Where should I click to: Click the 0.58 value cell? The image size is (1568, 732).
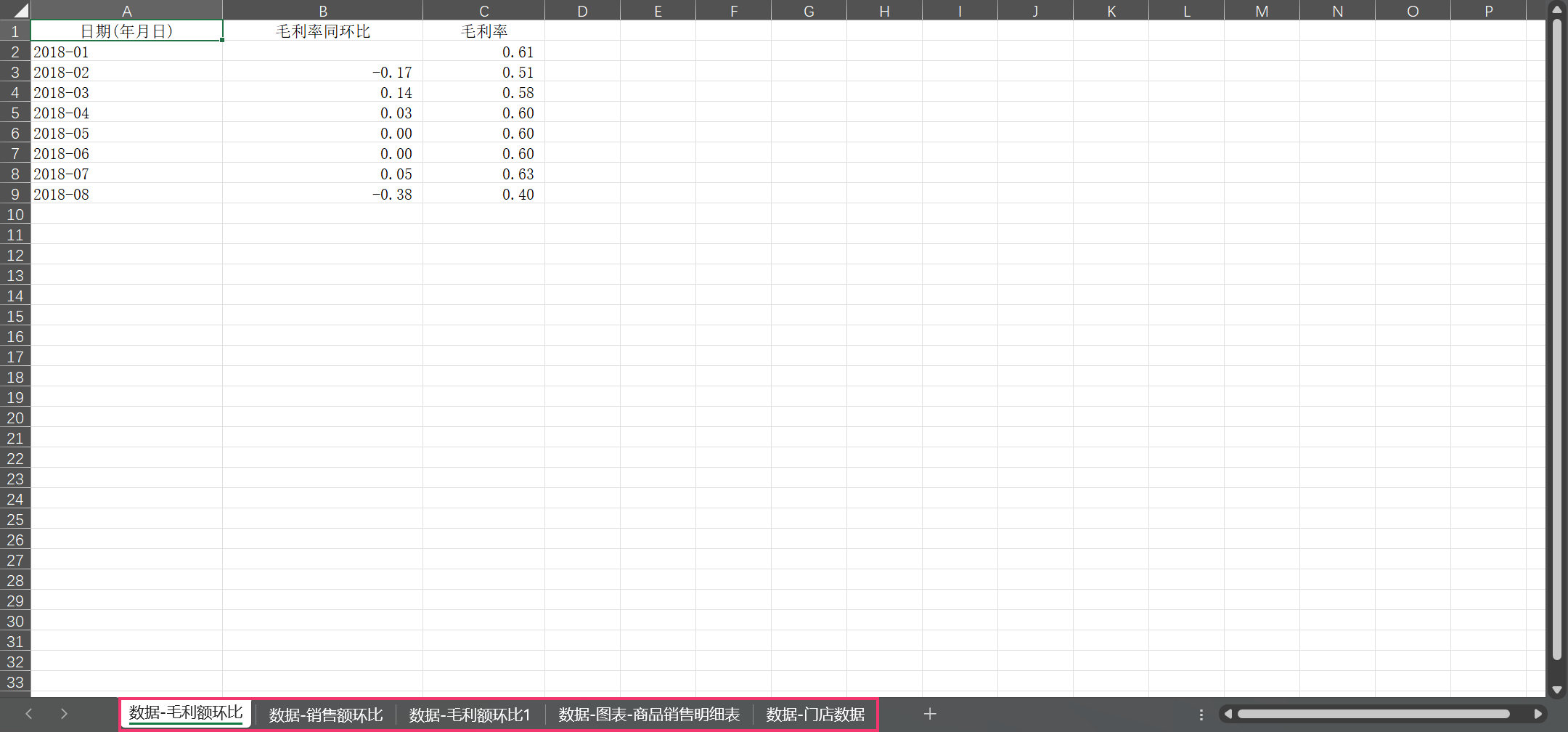(x=484, y=92)
